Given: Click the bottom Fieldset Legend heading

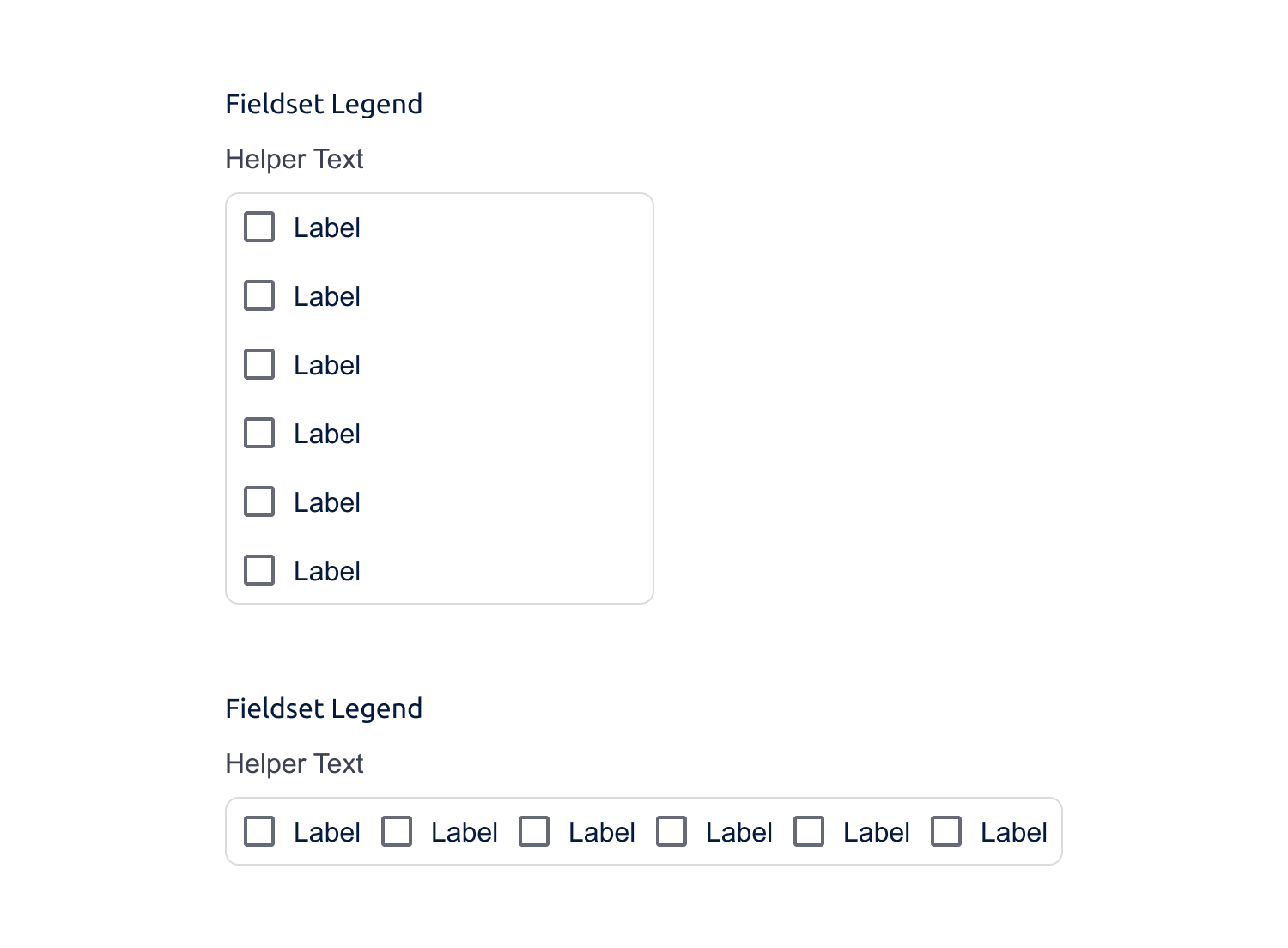Looking at the screenshot, I should [324, 708].
